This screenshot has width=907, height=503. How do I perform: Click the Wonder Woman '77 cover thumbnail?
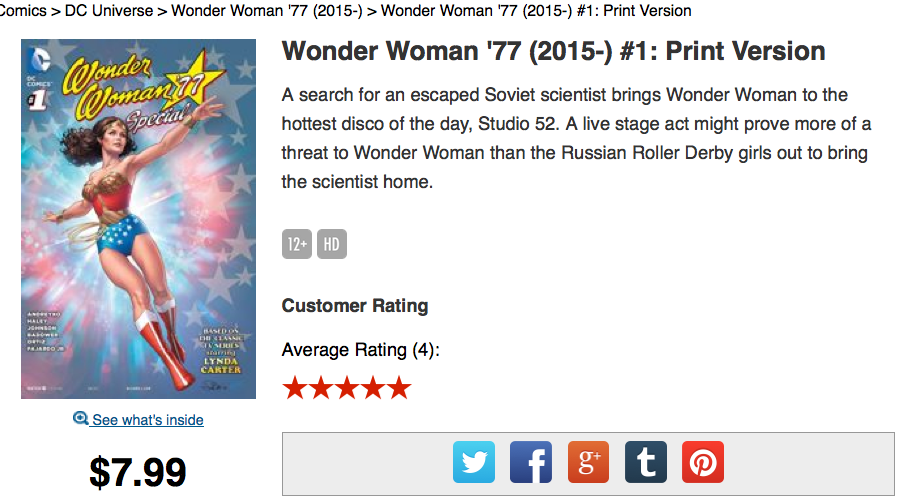point(138,218)
